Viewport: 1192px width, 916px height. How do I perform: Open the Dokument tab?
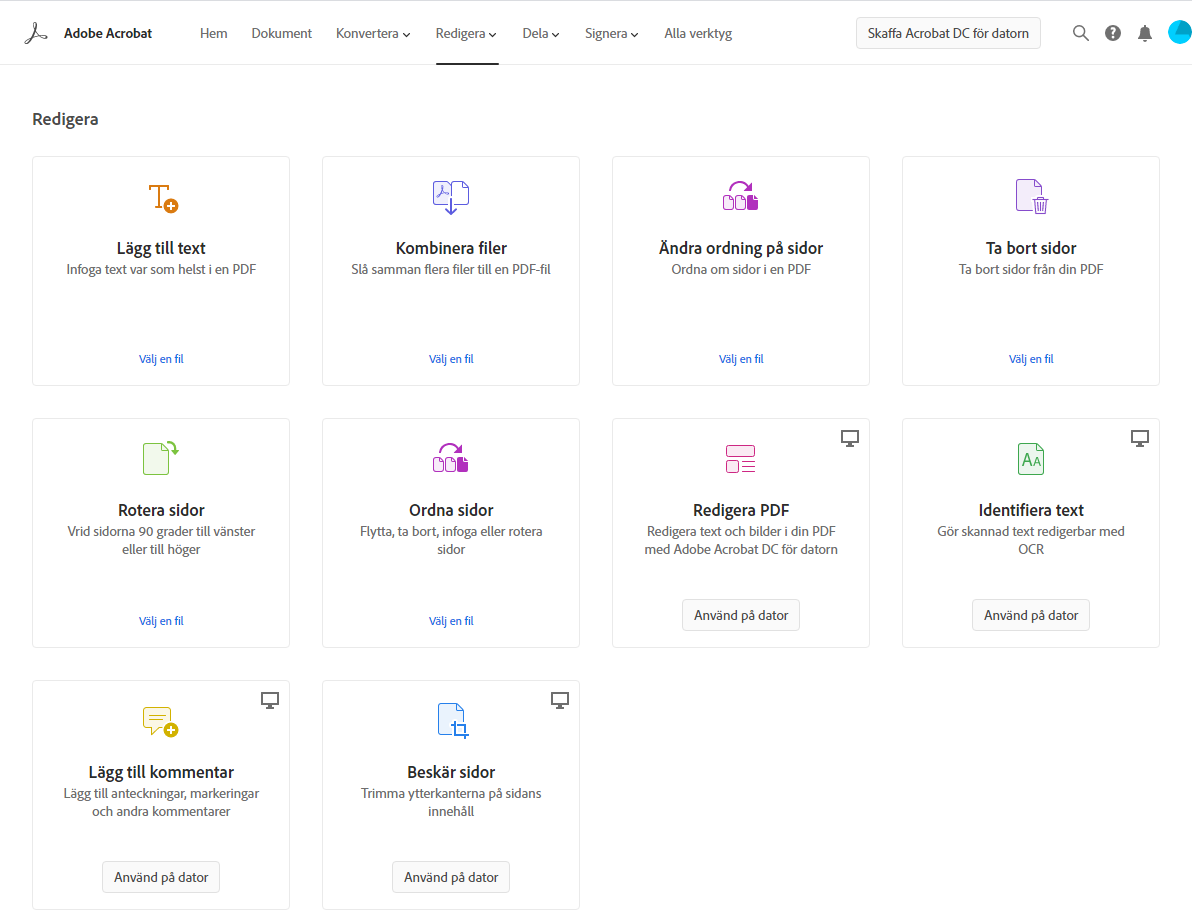[281, 33]
